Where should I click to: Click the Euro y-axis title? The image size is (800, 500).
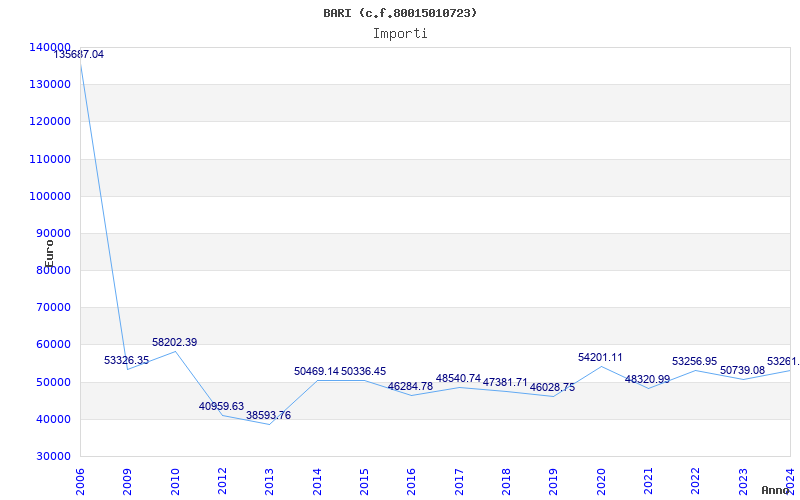click(x=49, y=252)
